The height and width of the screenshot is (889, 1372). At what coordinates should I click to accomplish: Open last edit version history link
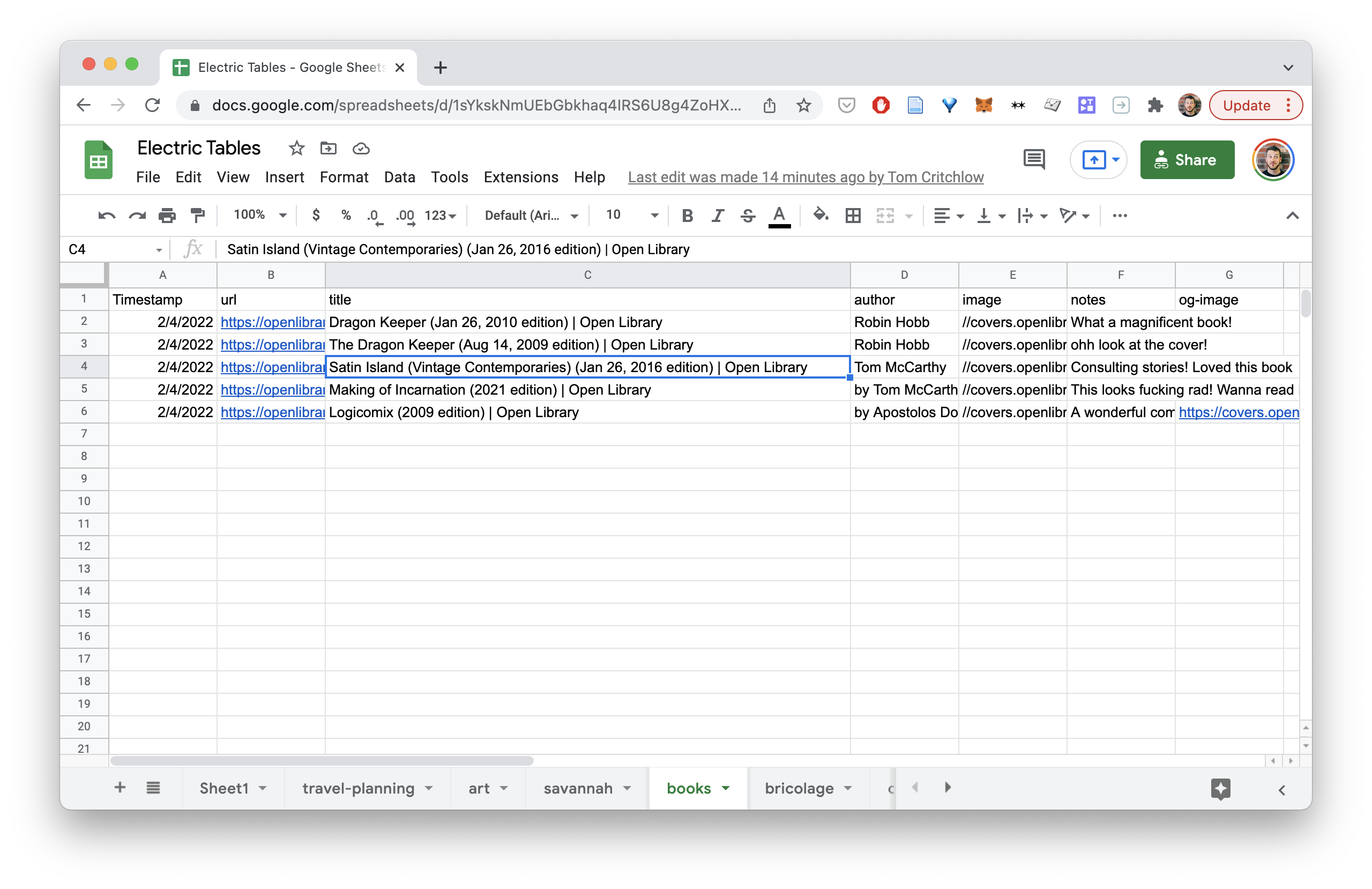806,177
